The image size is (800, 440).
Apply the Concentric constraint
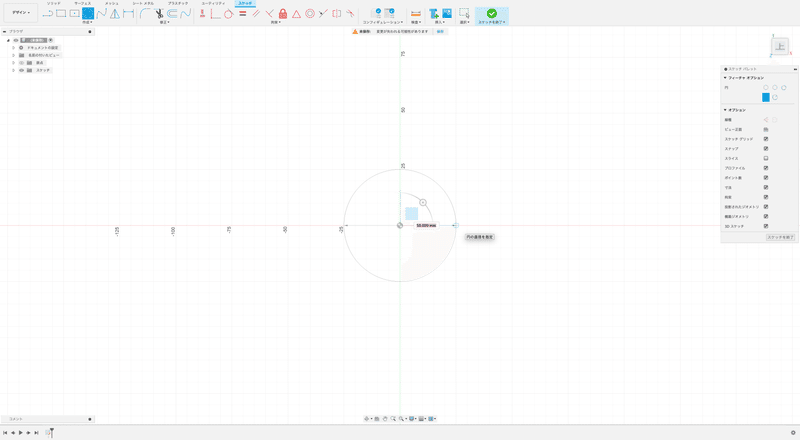coord(310,14)
